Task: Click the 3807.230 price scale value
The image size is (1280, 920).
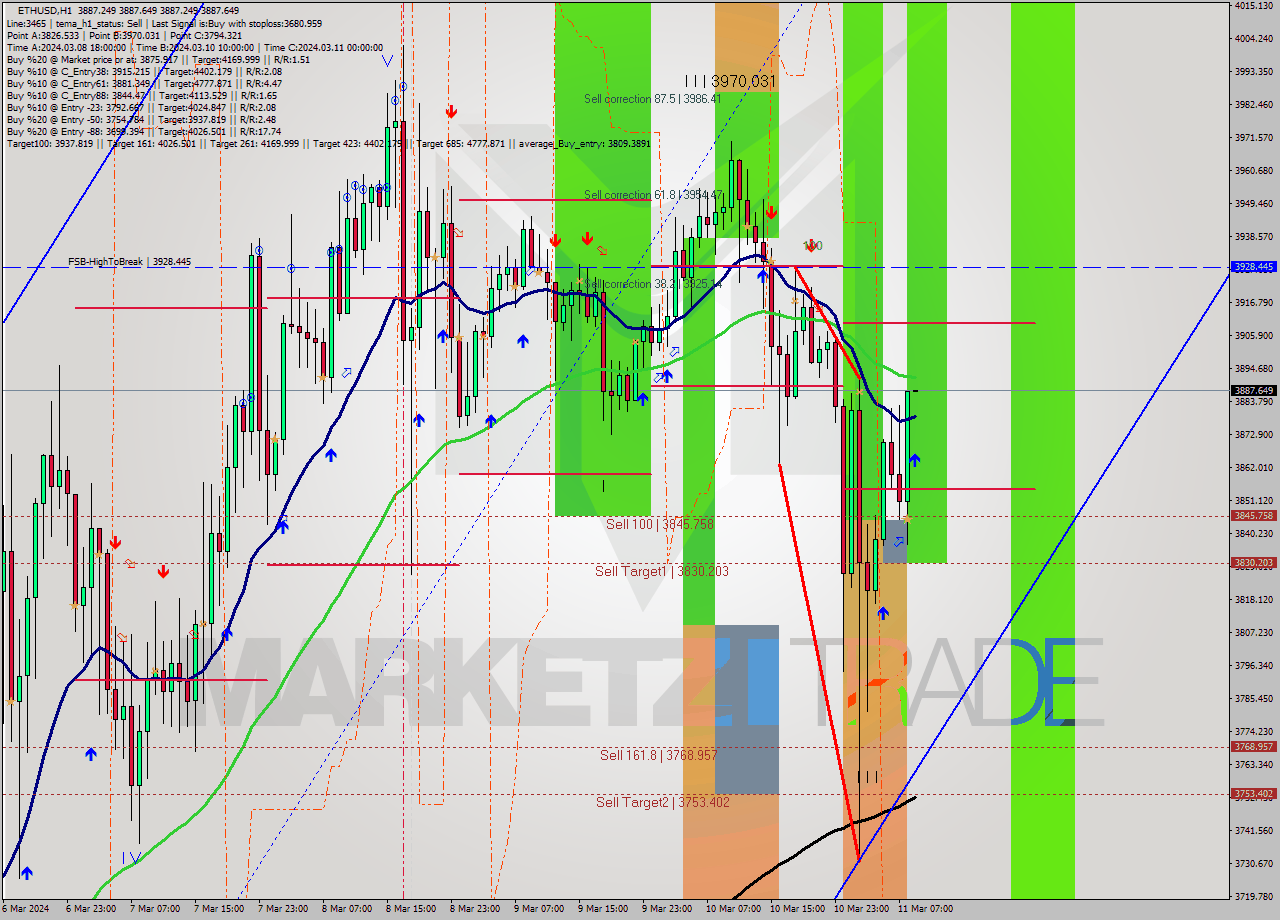Action: click(1254, 633)
